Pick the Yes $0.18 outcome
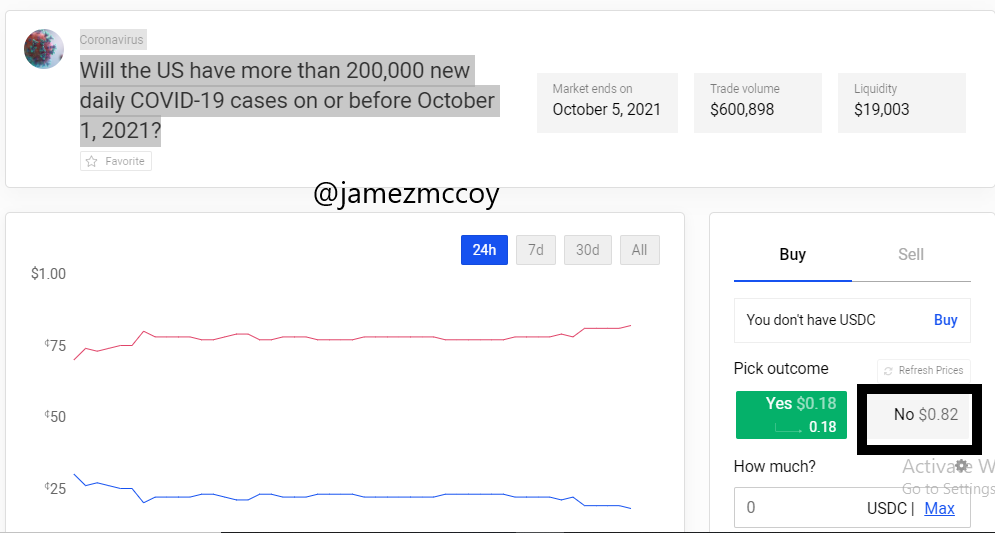 791,415
